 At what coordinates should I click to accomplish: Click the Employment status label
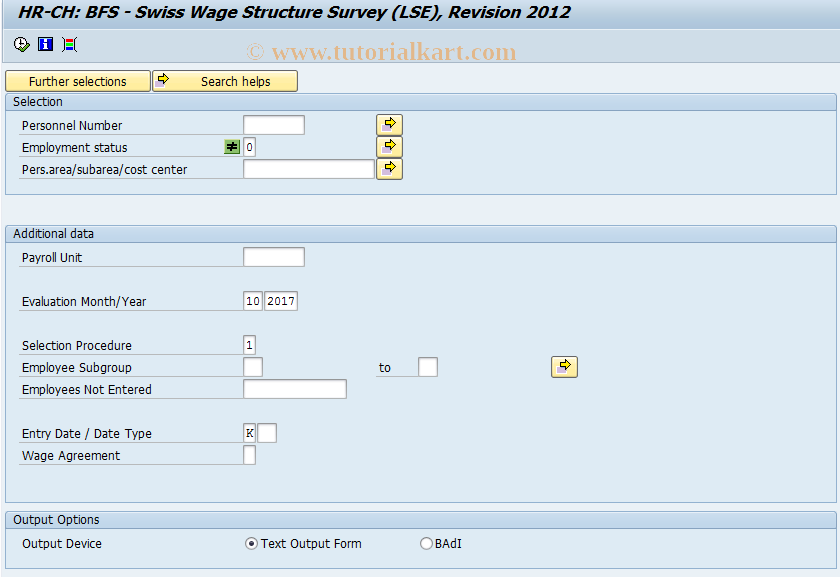[x=74, y=148]
